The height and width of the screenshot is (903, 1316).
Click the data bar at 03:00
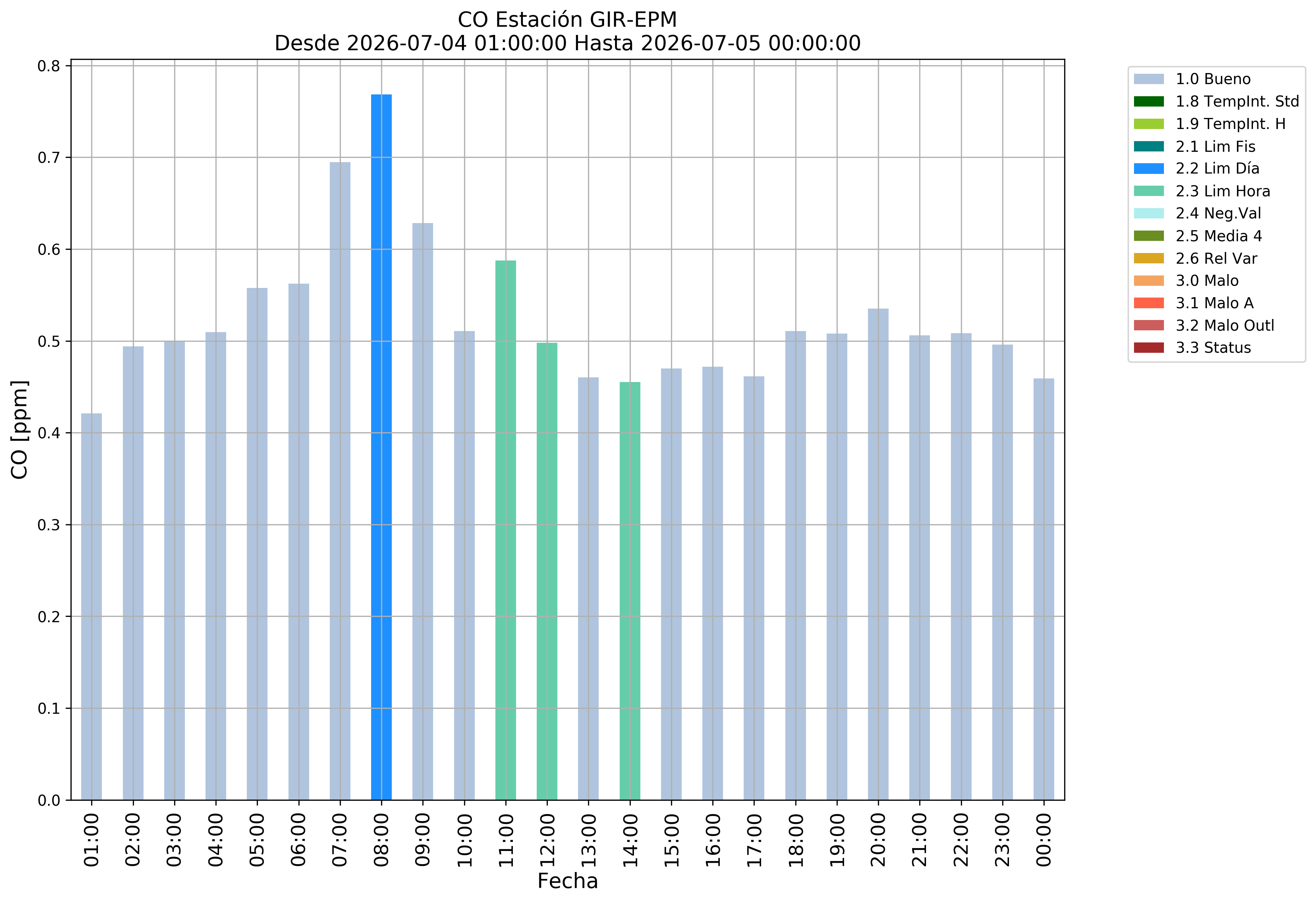click(x=175, y=571)
